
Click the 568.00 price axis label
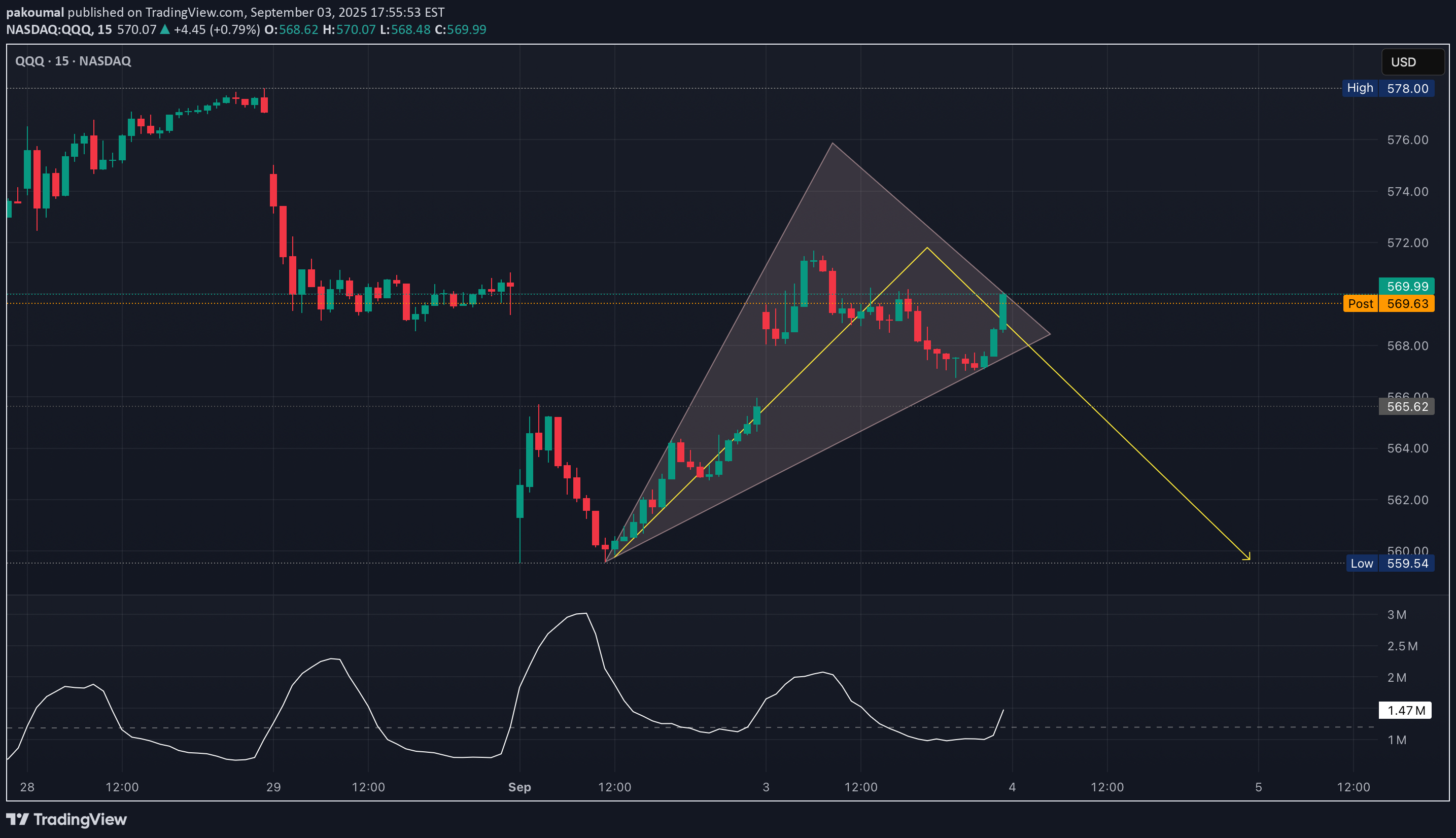pos(1407,345)
